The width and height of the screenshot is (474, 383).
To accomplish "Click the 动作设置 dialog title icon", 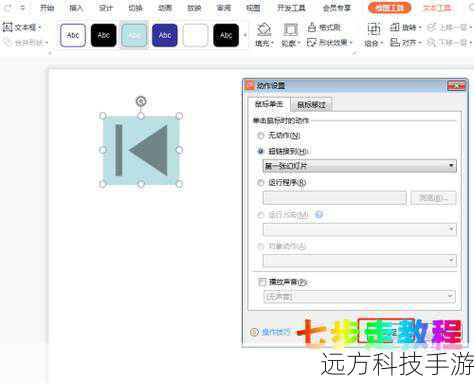I will (x=249, y=85).
